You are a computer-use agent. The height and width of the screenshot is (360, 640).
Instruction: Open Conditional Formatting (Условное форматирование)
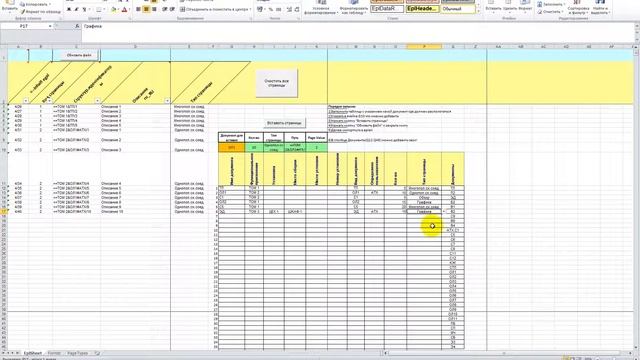pos(322,7)
